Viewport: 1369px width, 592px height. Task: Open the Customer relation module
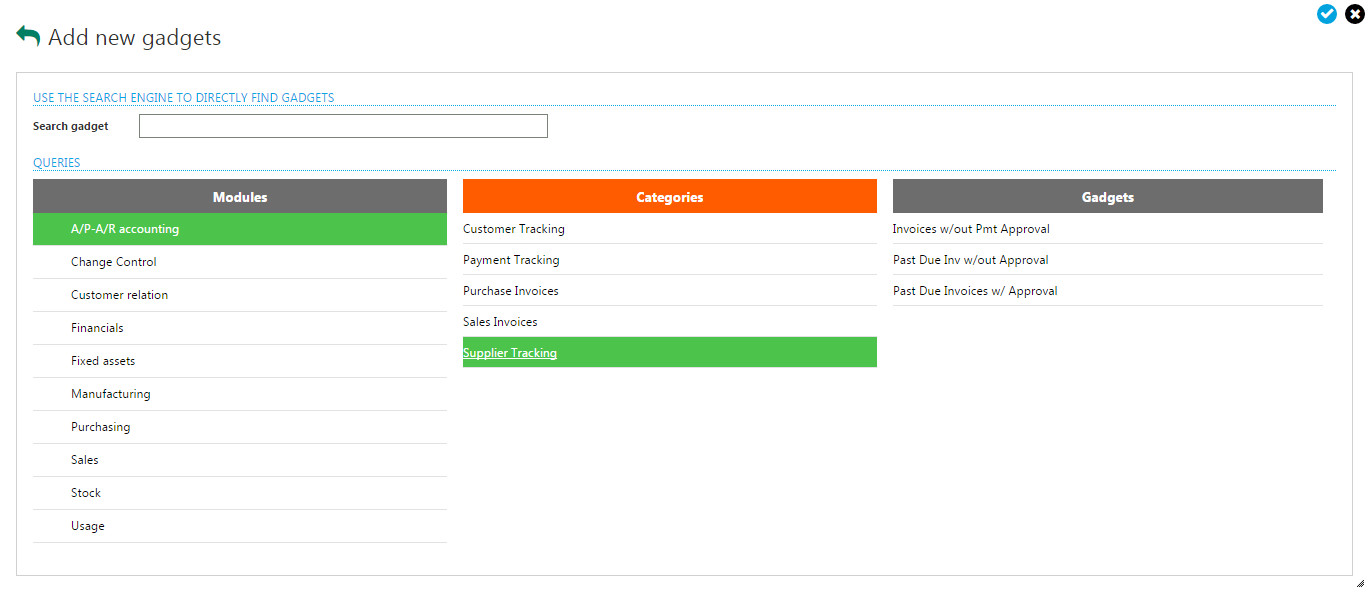(119, 295)
